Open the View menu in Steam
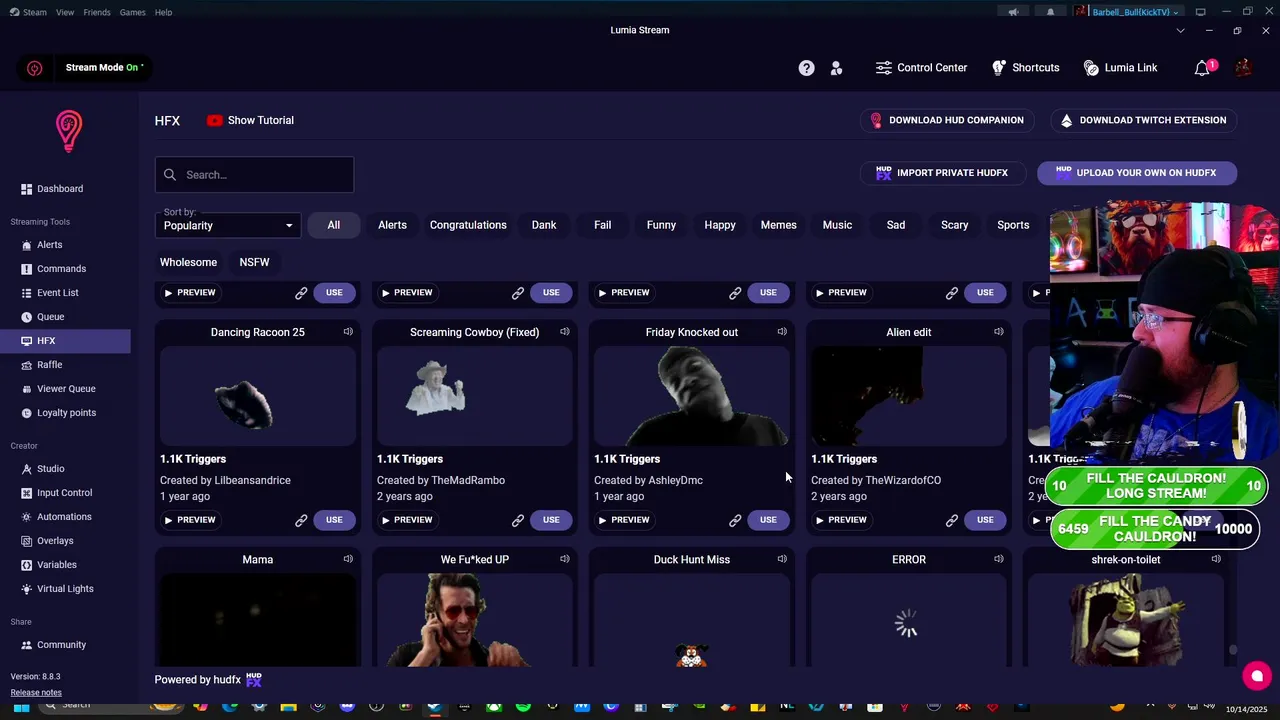 click(x=65, y=12)
